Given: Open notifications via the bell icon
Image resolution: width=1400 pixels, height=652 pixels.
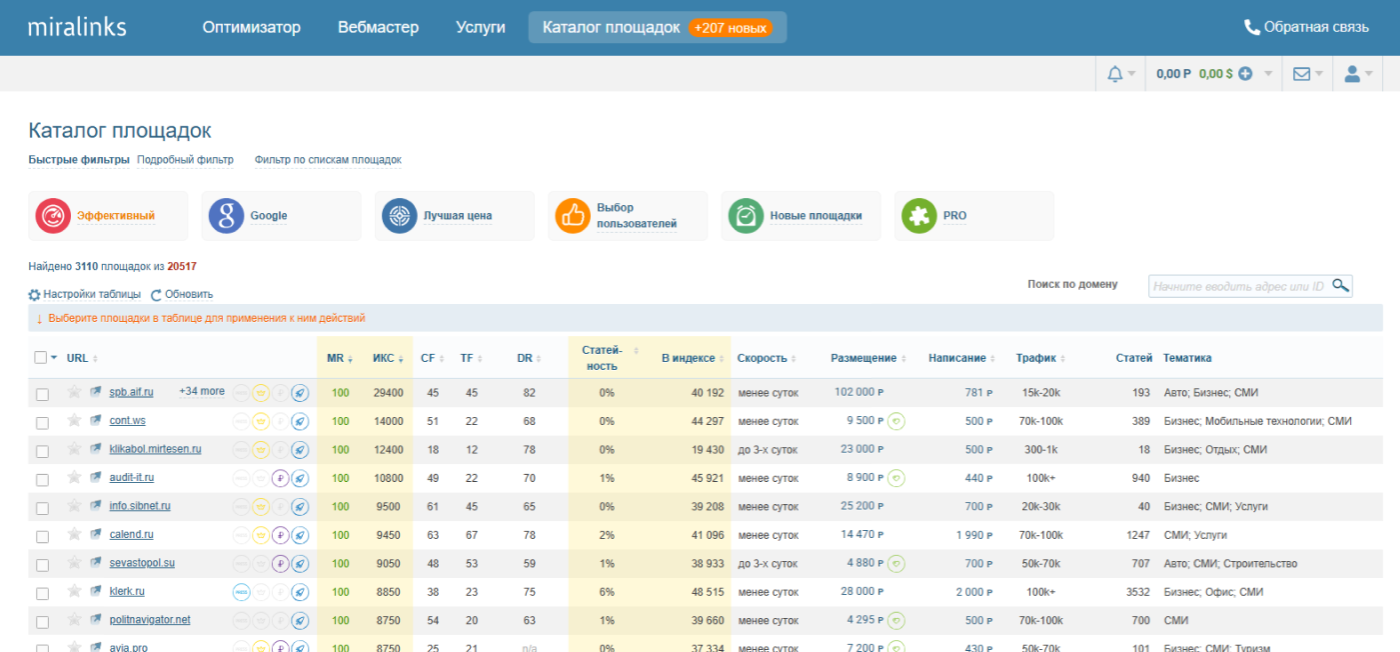Looking at the screenshot, I should (x=1115, y=73).
